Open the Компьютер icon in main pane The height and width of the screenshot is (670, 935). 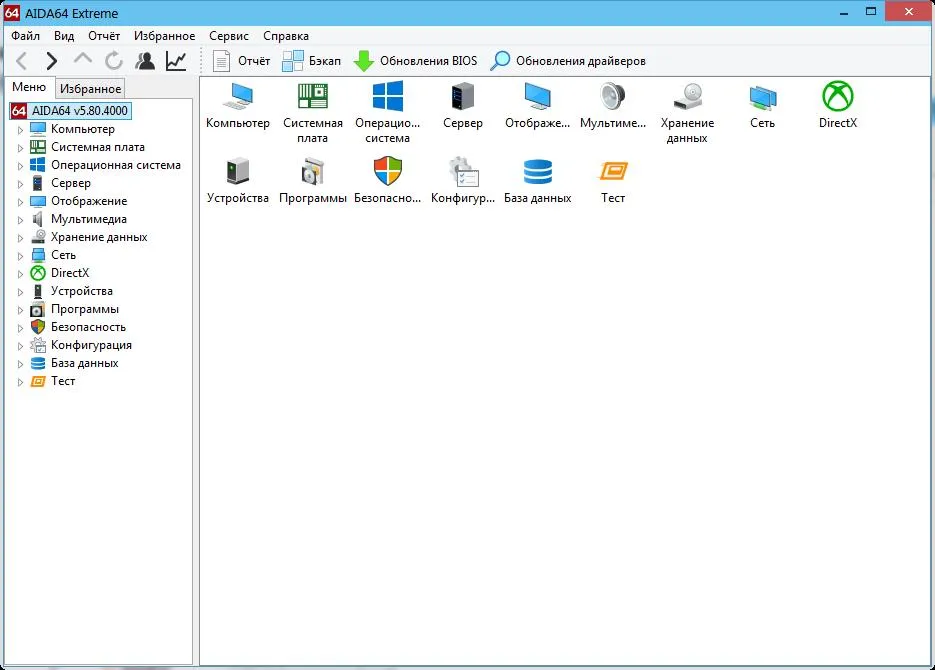pyautogui.click(x=238, y=97)
